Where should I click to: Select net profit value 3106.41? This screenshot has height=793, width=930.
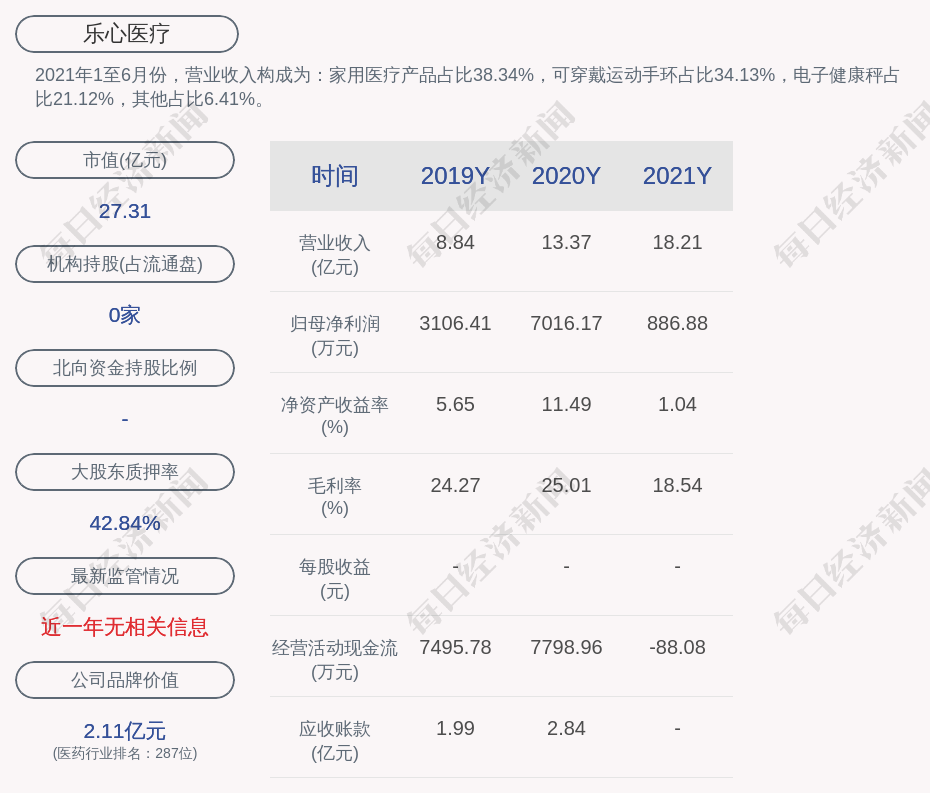tap(455, 323)
